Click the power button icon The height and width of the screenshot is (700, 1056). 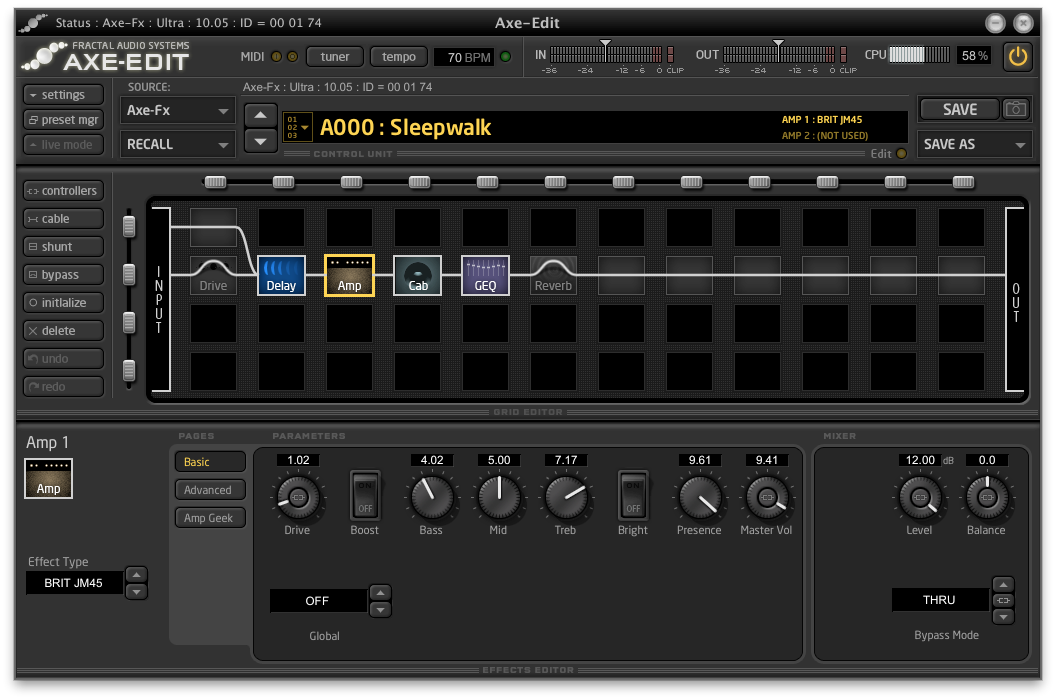1018,56
